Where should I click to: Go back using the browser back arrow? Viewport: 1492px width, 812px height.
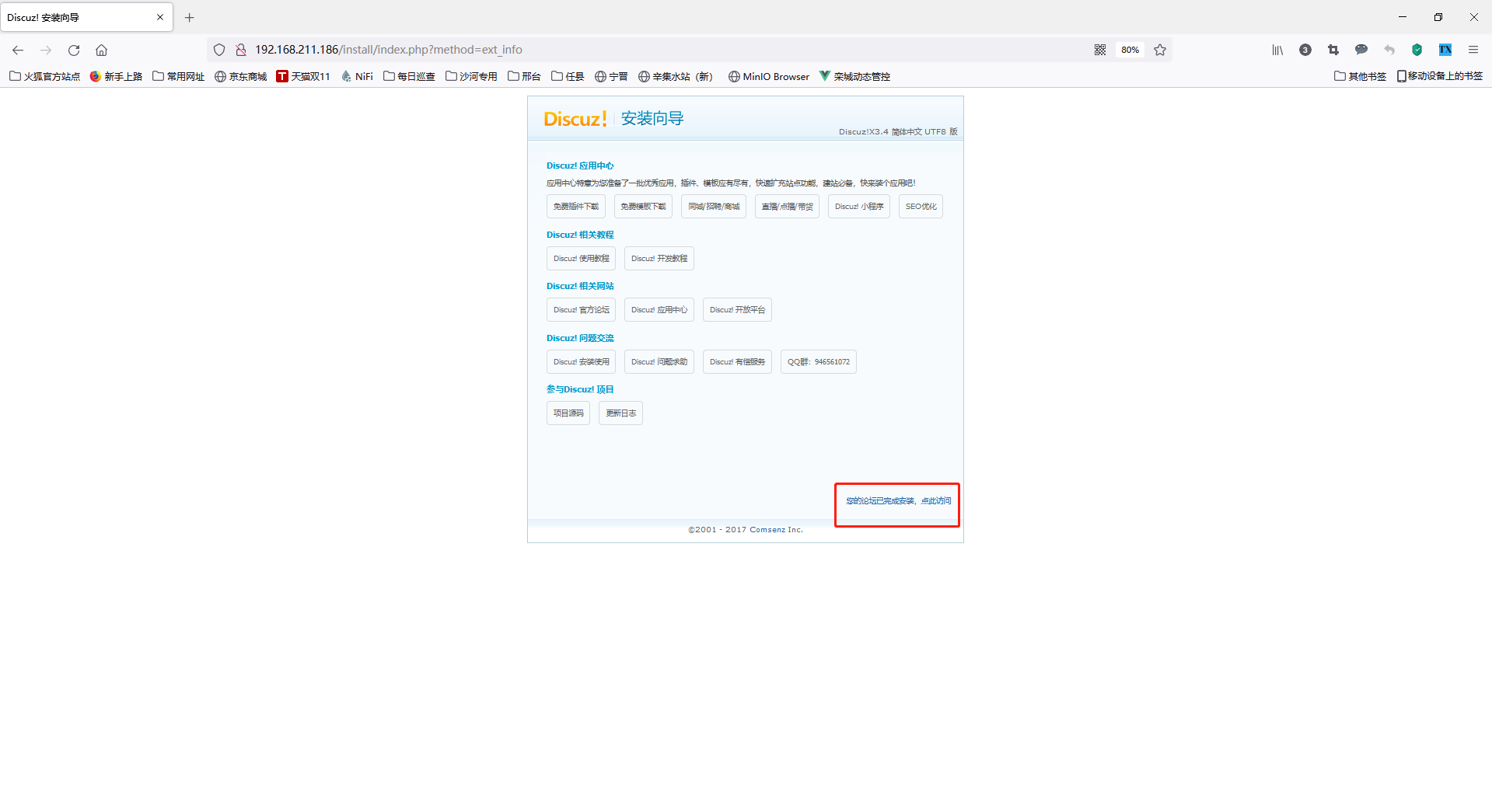click(18, 50)
